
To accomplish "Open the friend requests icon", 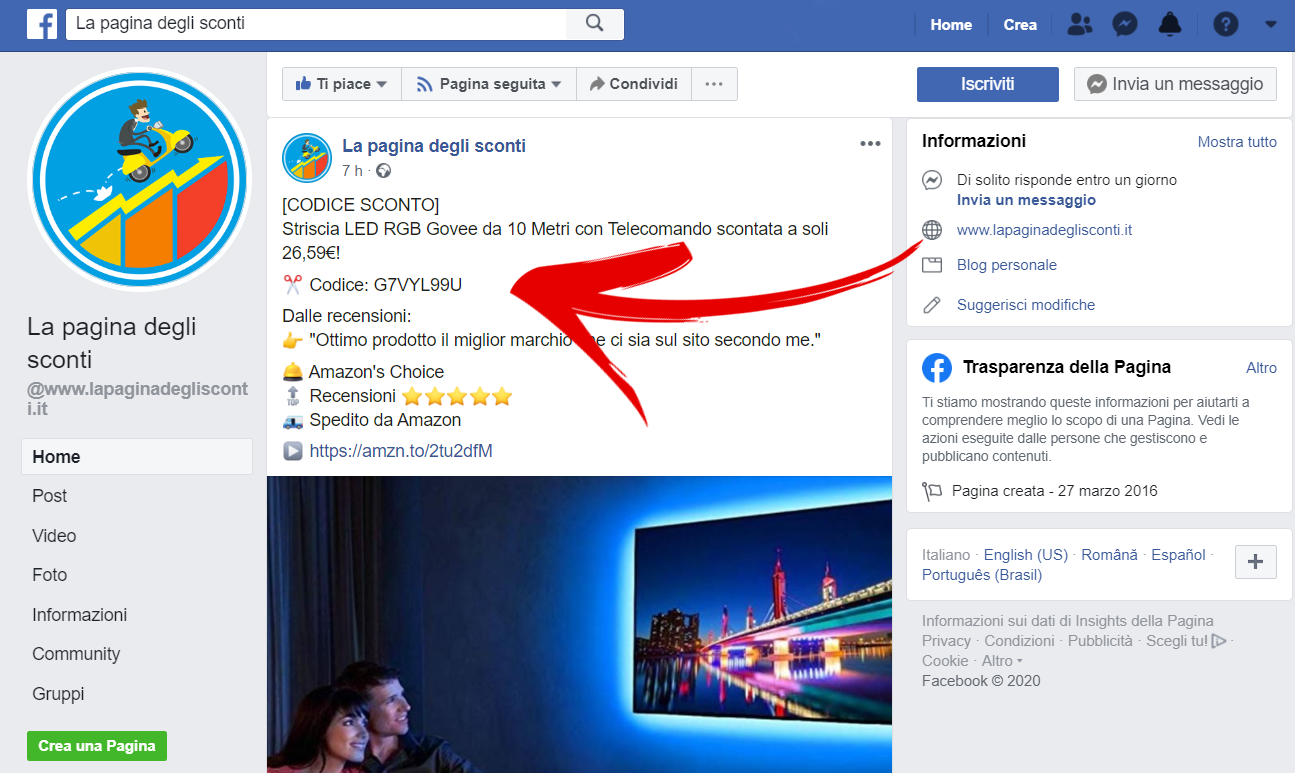I will 1079,24.
